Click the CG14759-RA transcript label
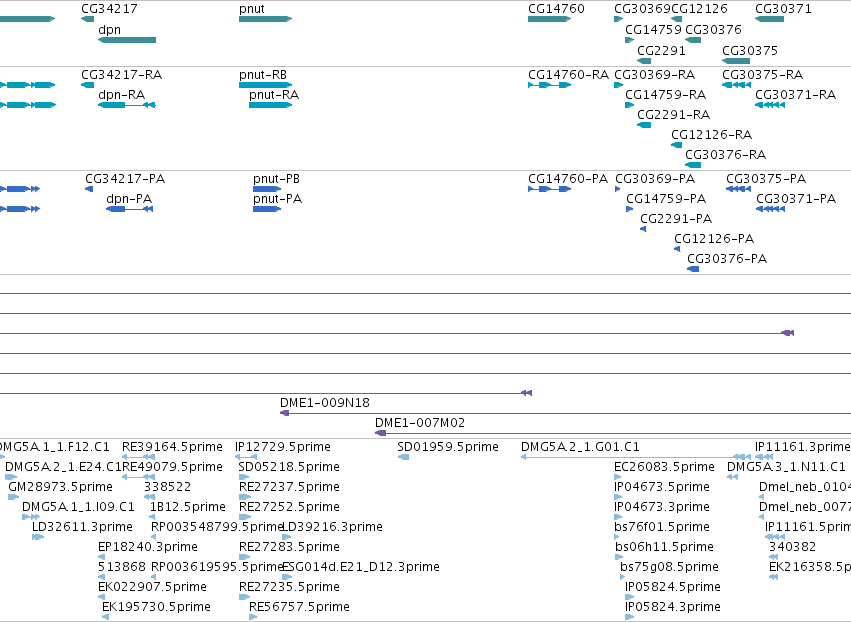 665,94
